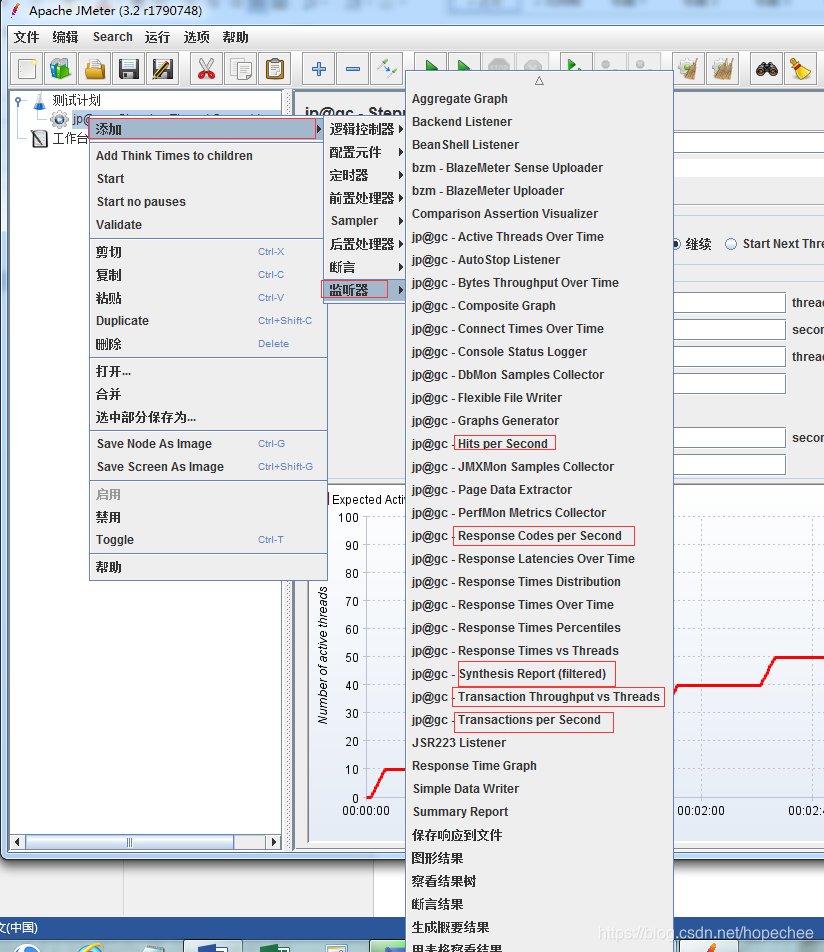This screenshot has height=952, width=824.
Task: Open the 选项 menu
Action: [196, 37]
